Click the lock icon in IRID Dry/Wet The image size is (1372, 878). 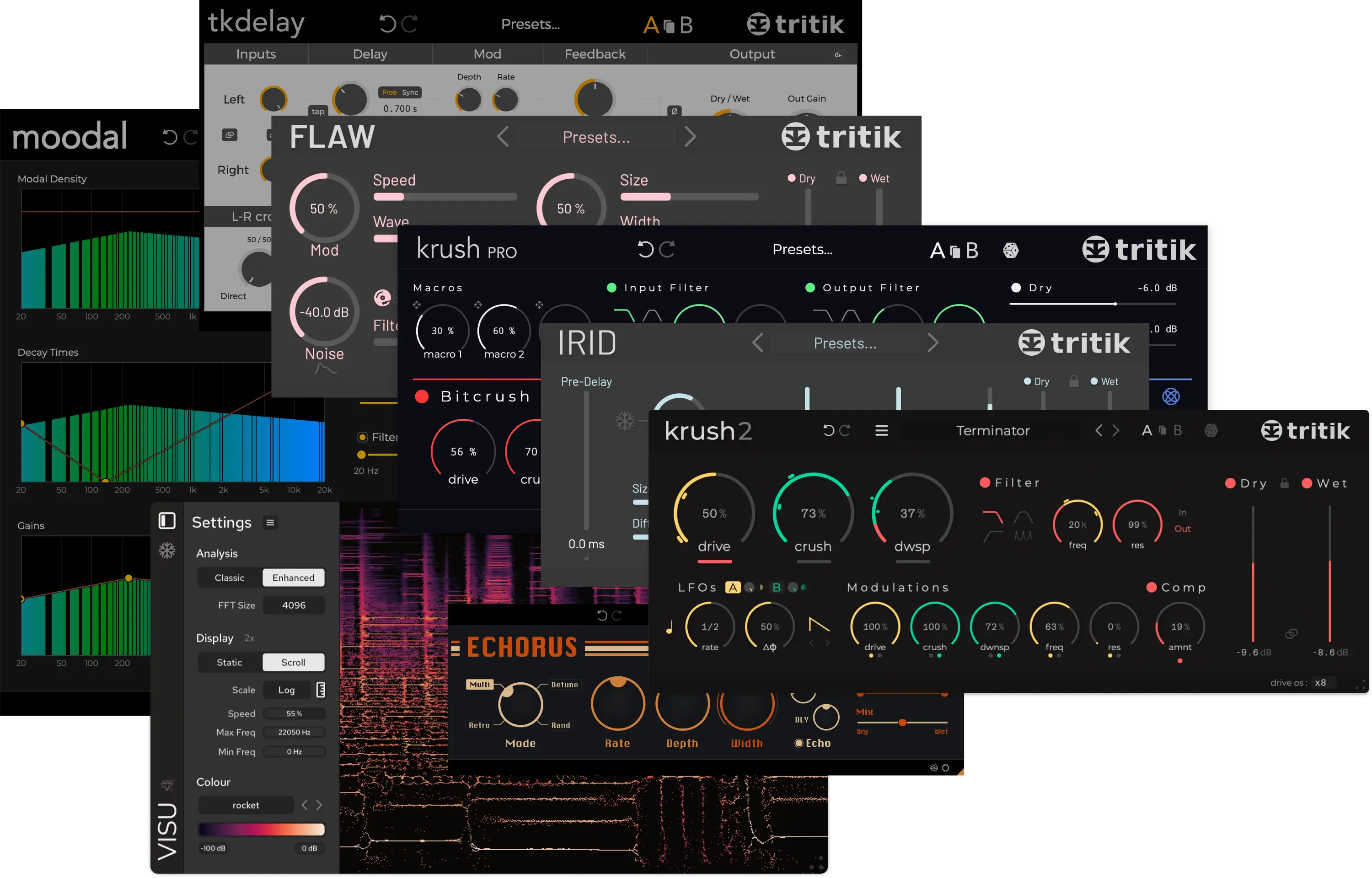click(x=1074, y=381)
